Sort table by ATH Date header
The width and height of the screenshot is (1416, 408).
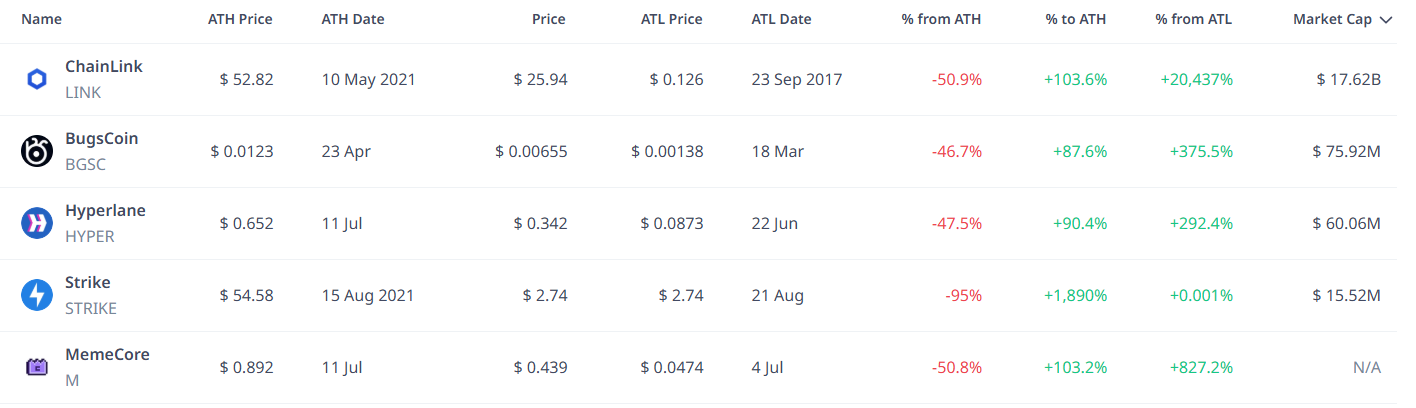pos(353,19)
